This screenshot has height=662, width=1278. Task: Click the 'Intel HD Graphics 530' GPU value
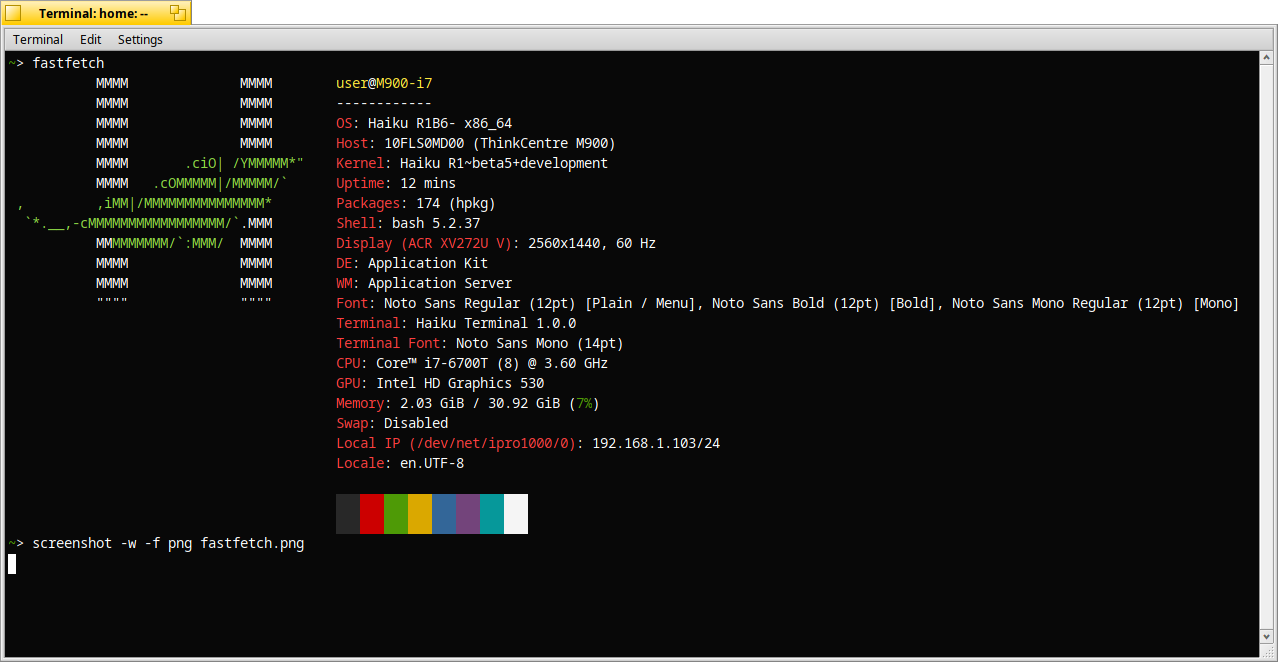click(460, 383)
